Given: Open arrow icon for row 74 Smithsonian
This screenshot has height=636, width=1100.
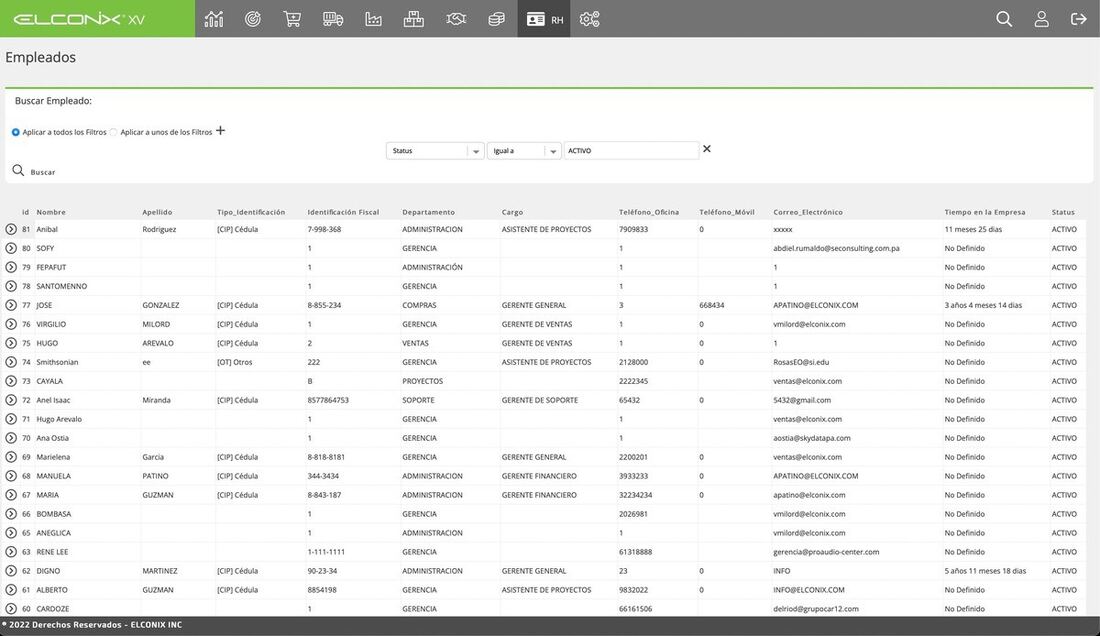Looking at the screenshot, I should [11, 362].
